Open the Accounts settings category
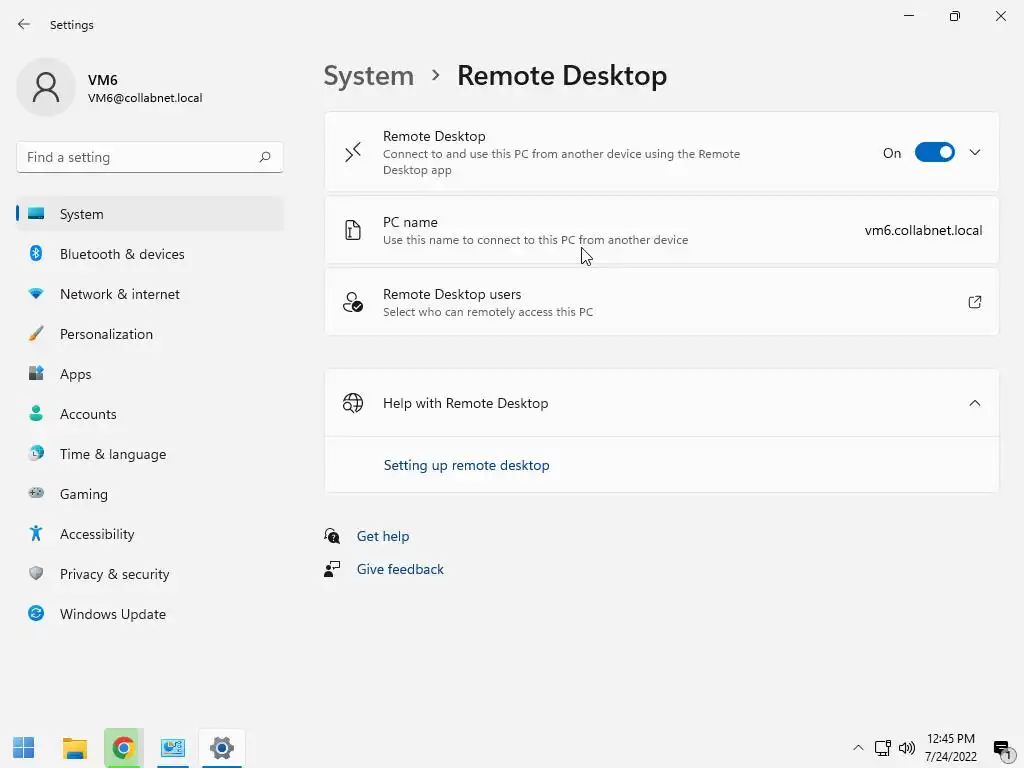The image size is (1024, 768). pos(88,414)
